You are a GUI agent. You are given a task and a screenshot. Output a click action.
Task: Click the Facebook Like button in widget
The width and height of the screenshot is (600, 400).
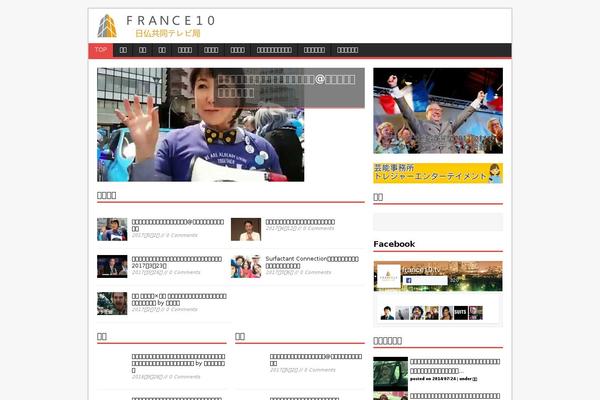coord(425,281)
